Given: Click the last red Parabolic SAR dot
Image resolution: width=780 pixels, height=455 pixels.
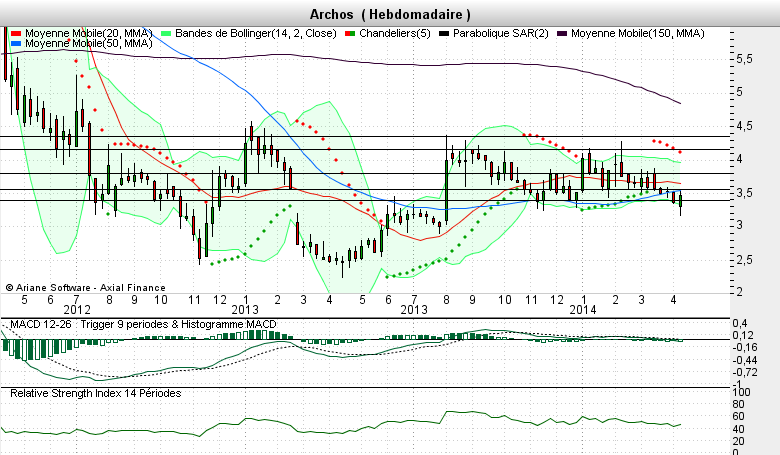Looking at the screenshot, I should point(680,152).
